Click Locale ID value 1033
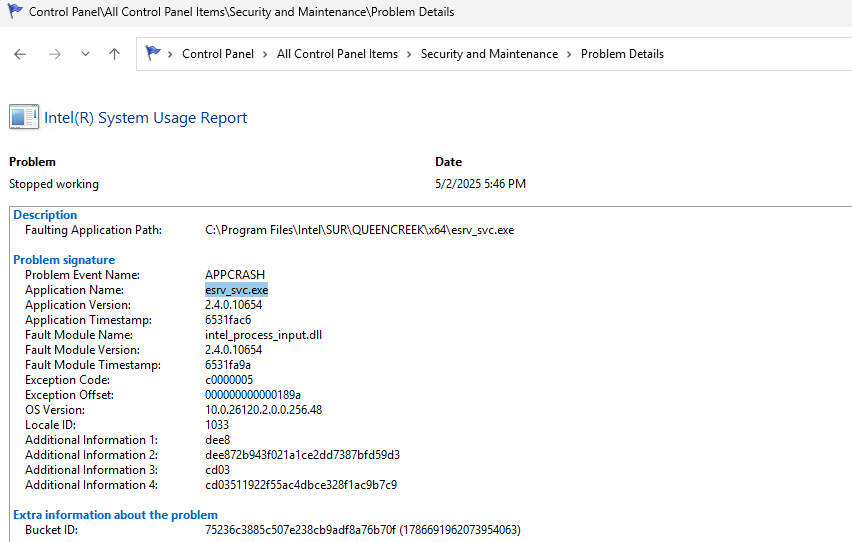Image resolution: width=852 pixels, height=542 pixels. click(x=217, y=425)
